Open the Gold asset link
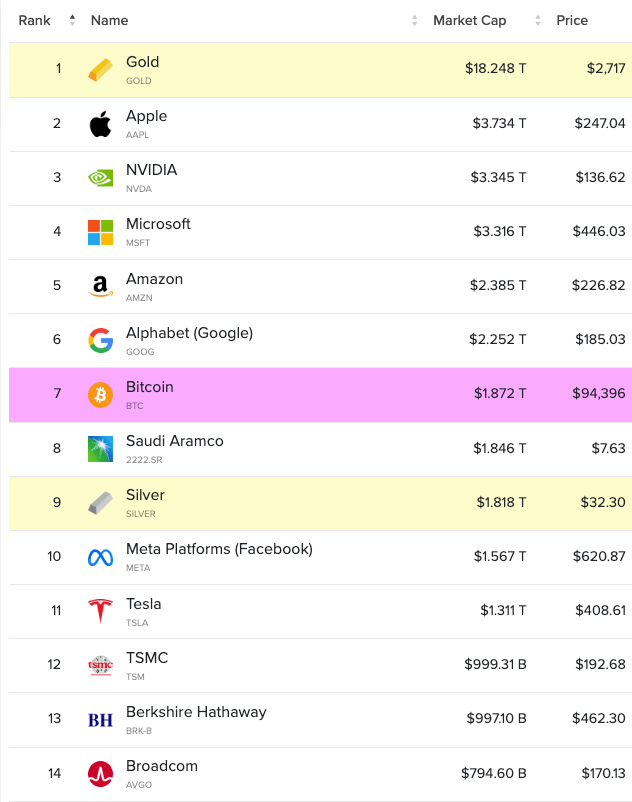This screenshot has height=802, width=632. pyautogui.click(x=143, y=62)
